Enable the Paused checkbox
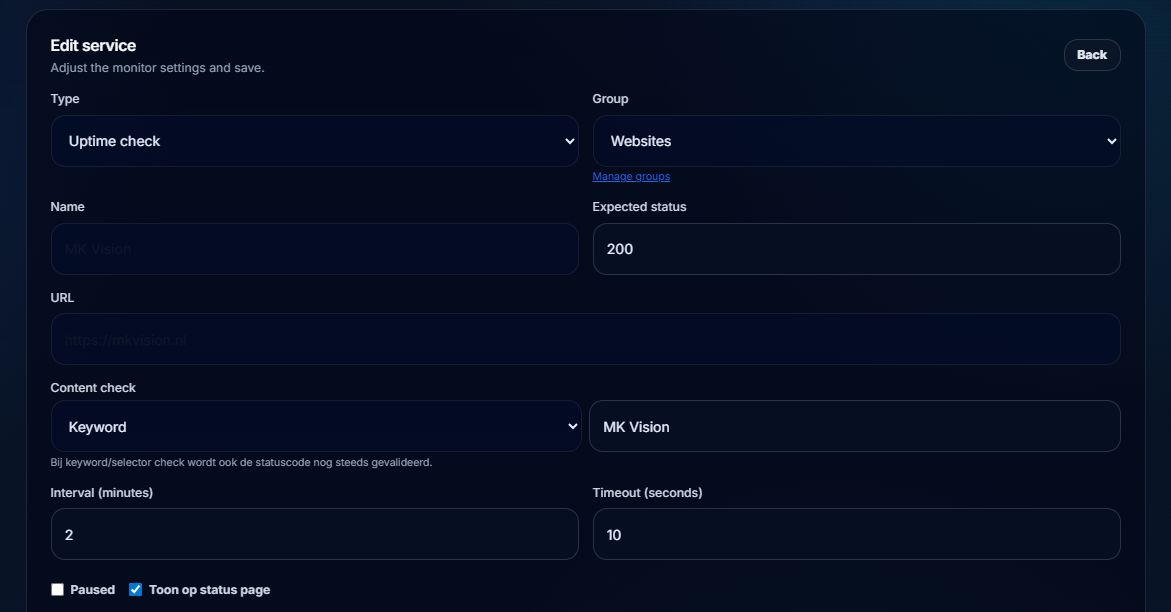The image size is (1171, 612). pos(58,590)
